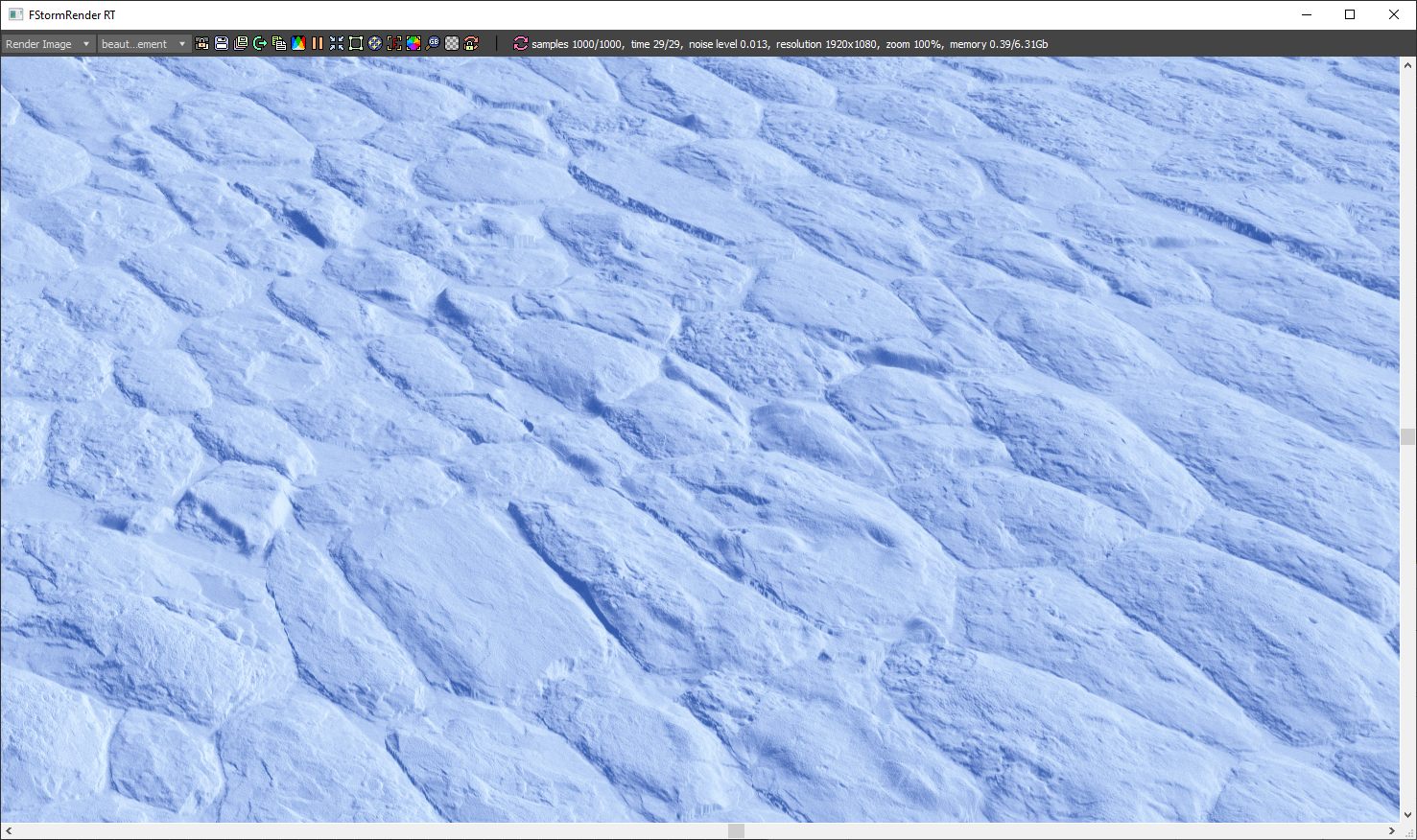This screenshot has height=840, width=1417.
Task: Open the rainbow color wheel icon
Action: point(413,44)
